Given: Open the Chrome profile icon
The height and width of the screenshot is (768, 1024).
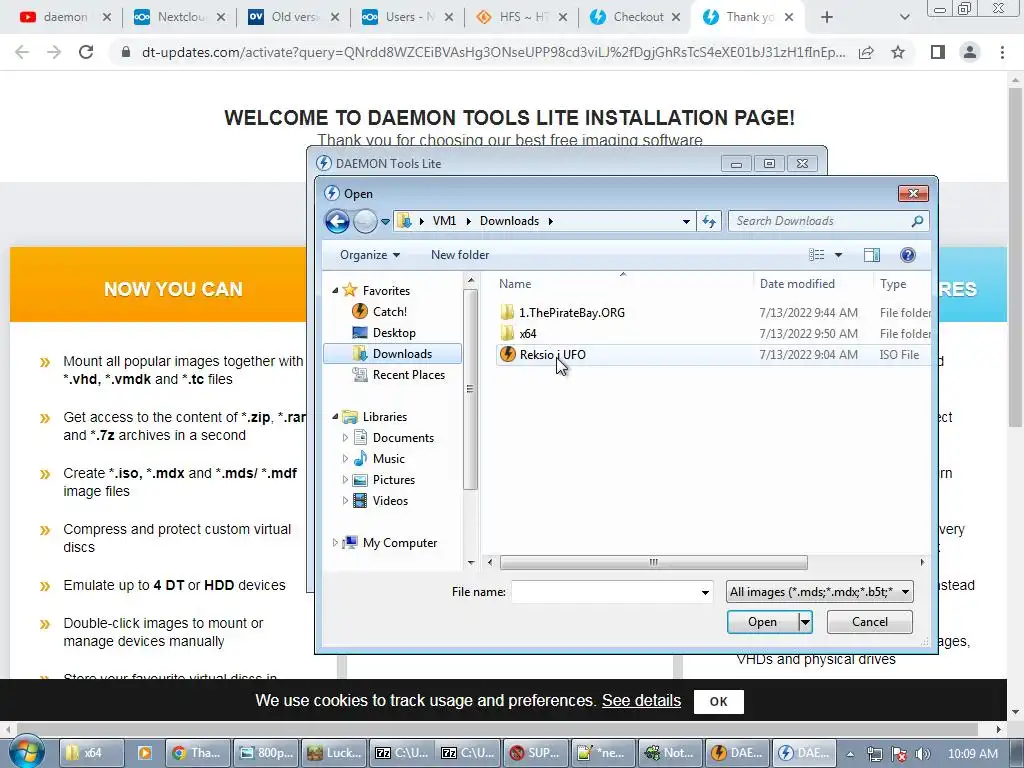Looking at the screenshot, I should coord(970,52).
